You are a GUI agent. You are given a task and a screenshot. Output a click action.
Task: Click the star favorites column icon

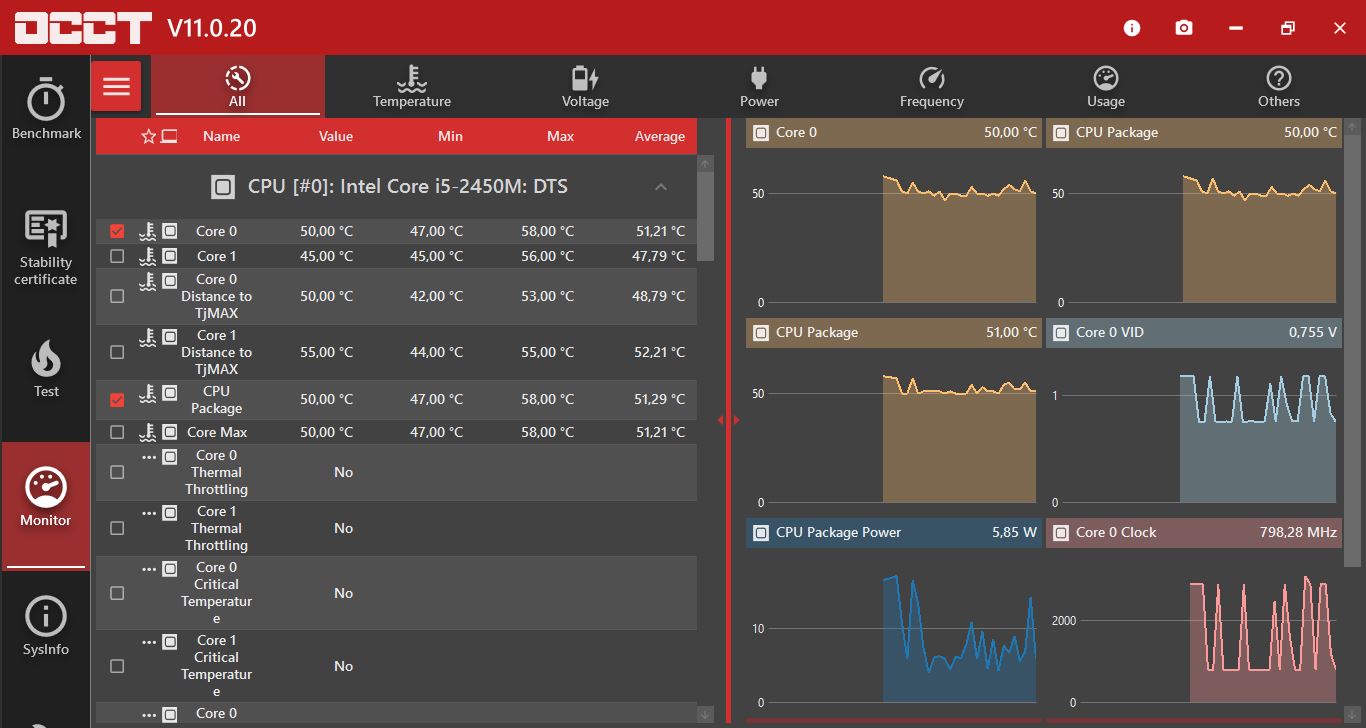(x=149, y=136)
